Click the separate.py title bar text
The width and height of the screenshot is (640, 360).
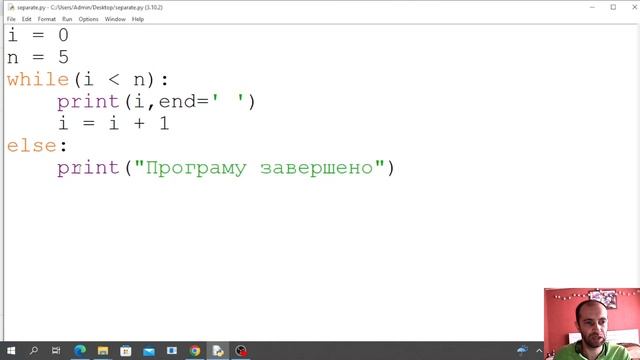pos(90,7)
